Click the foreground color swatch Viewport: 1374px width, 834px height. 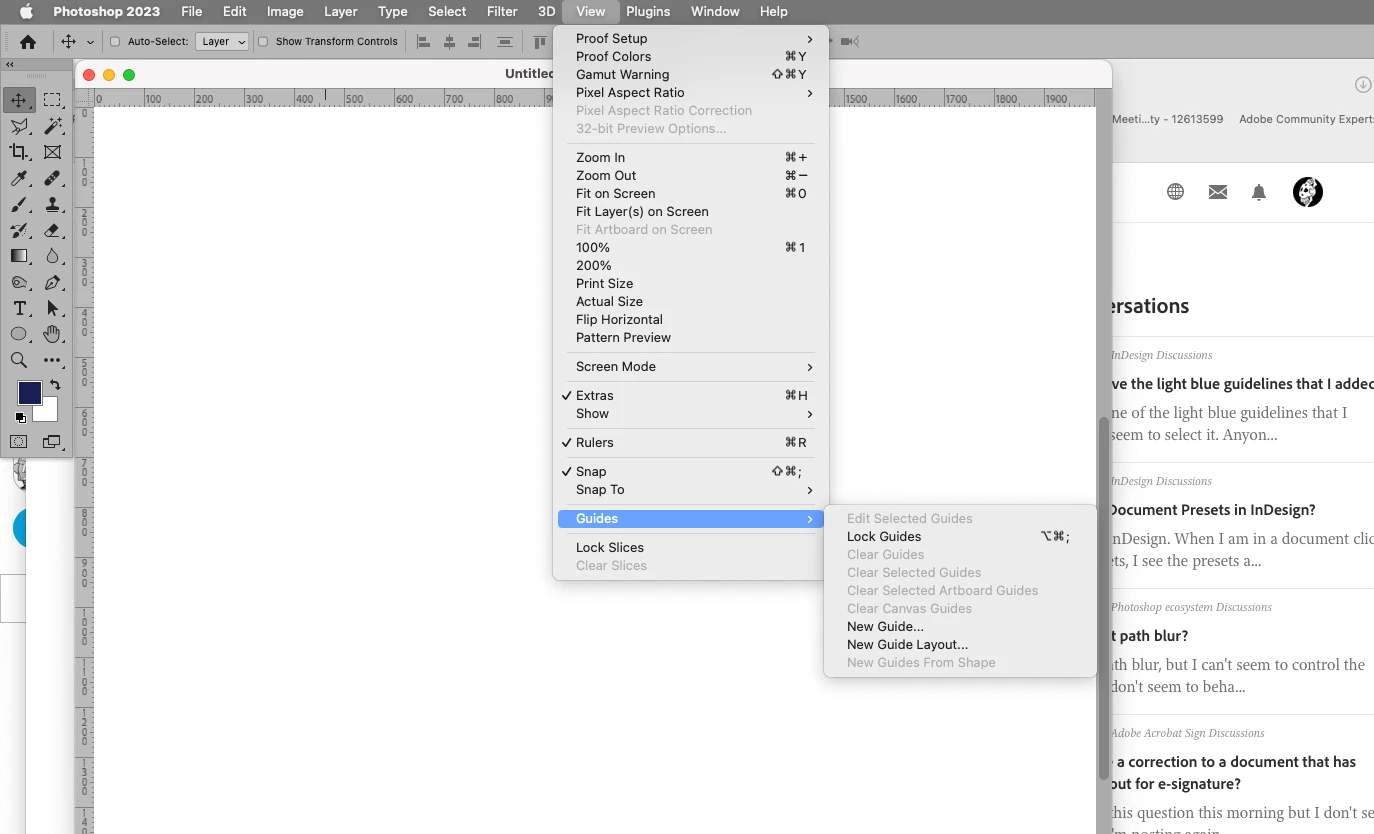click(x=30, y=393)
